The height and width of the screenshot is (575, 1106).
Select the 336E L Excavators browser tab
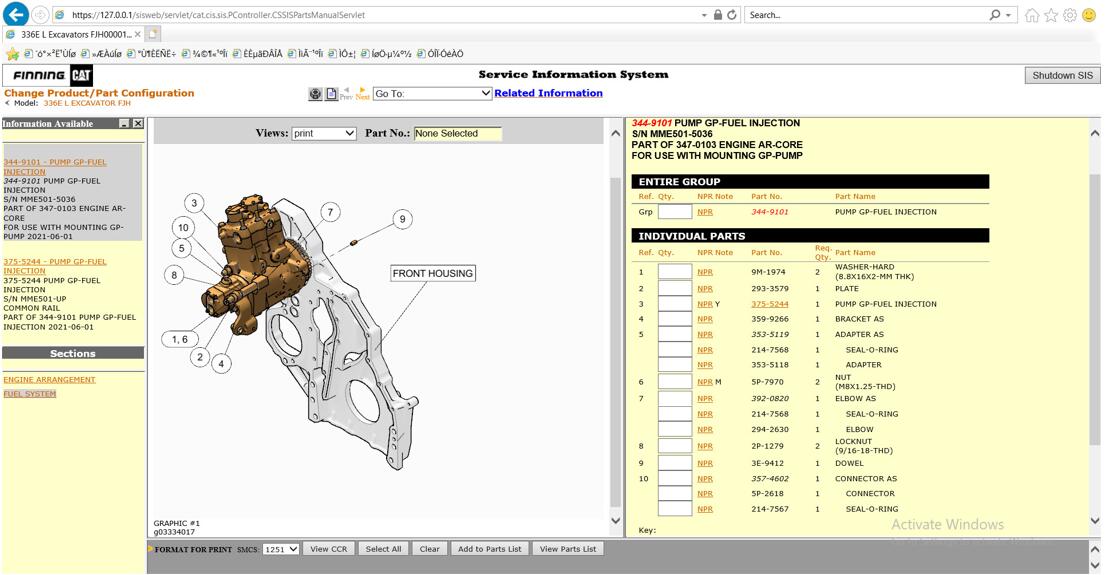[74, 34]
